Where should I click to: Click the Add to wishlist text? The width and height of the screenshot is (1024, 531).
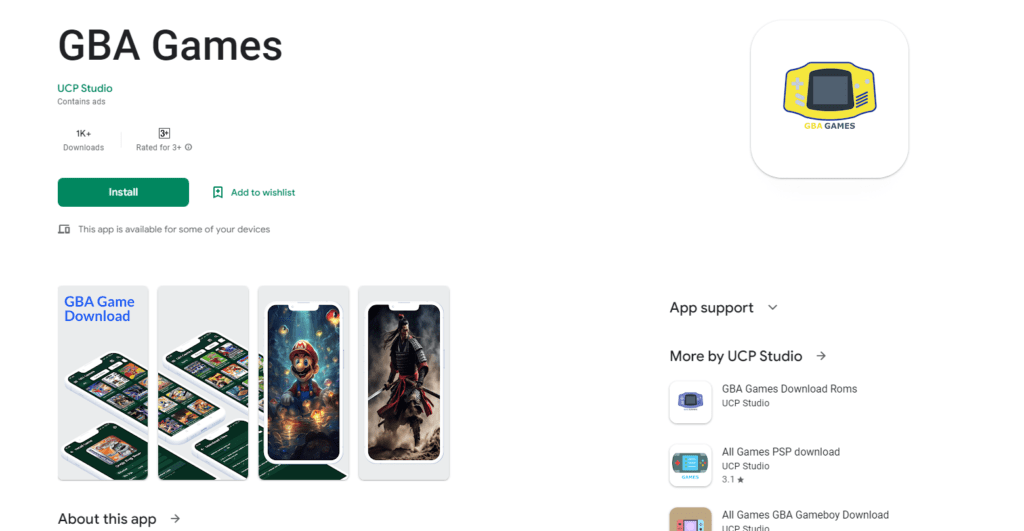263,192
